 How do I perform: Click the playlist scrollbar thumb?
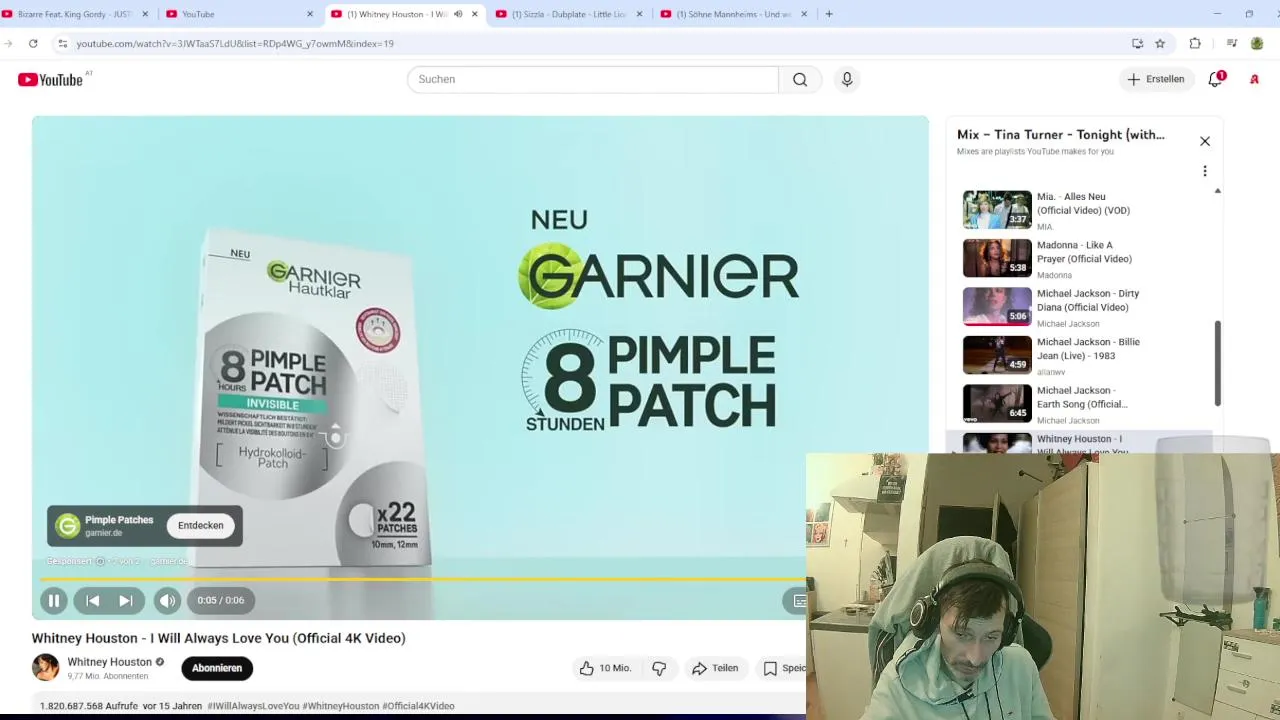pos(1217,363)
